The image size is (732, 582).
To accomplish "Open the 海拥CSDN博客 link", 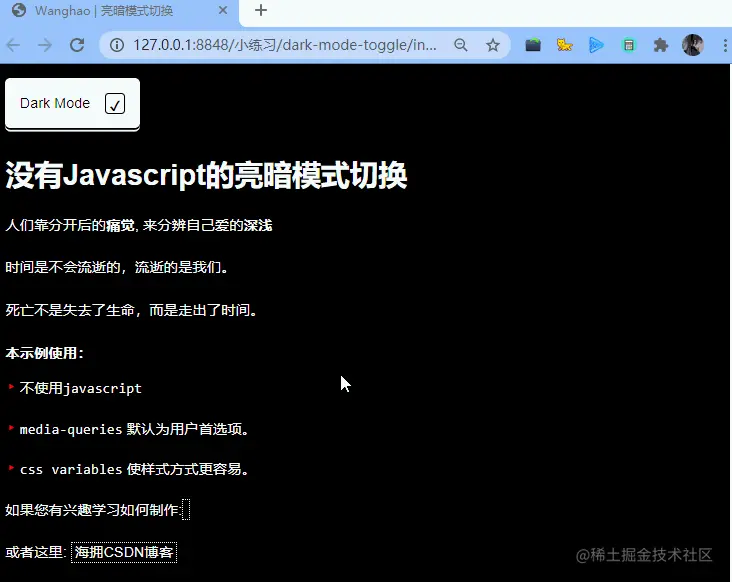I will [124, 553].
